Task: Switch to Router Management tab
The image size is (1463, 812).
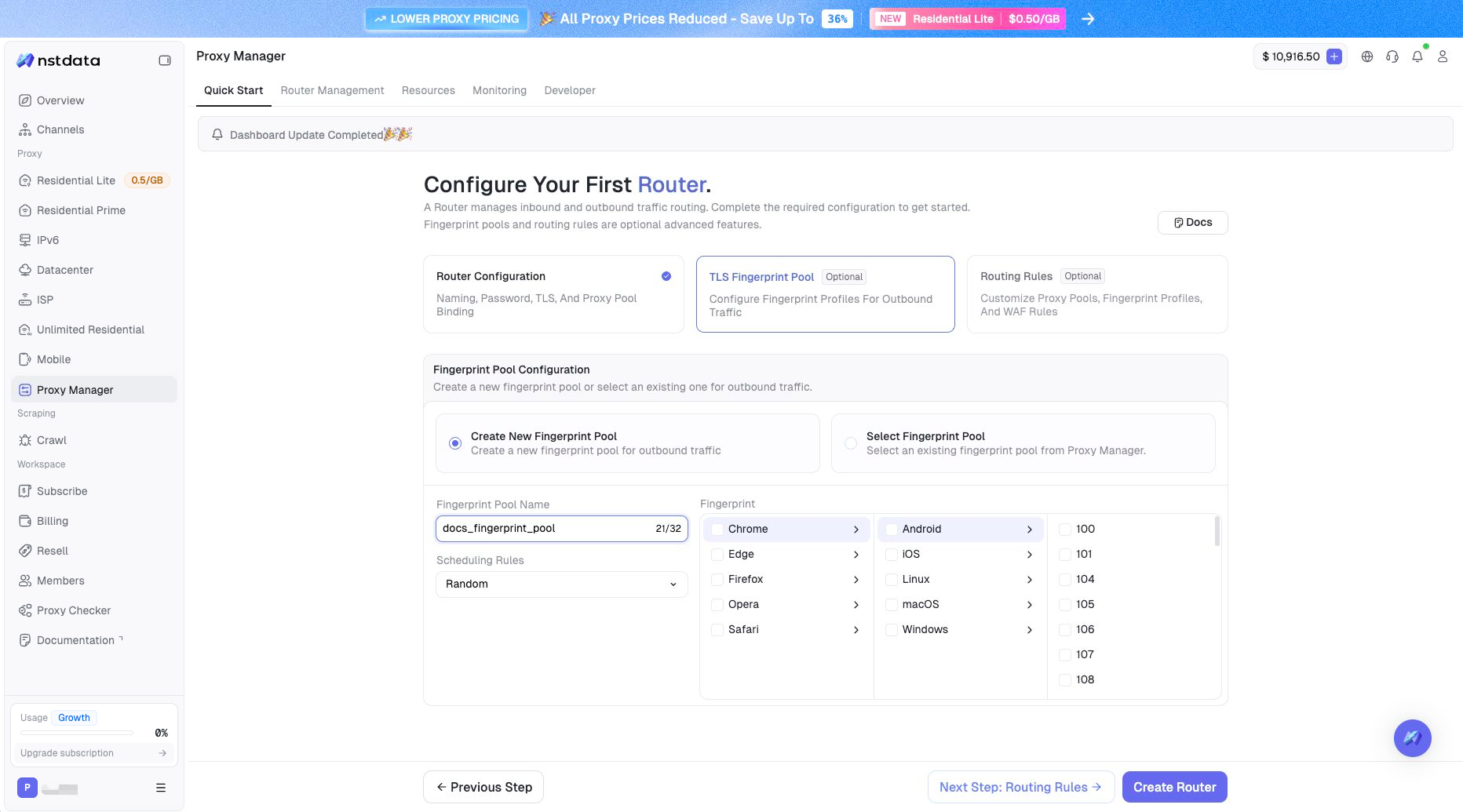Action: click(332, 90)
